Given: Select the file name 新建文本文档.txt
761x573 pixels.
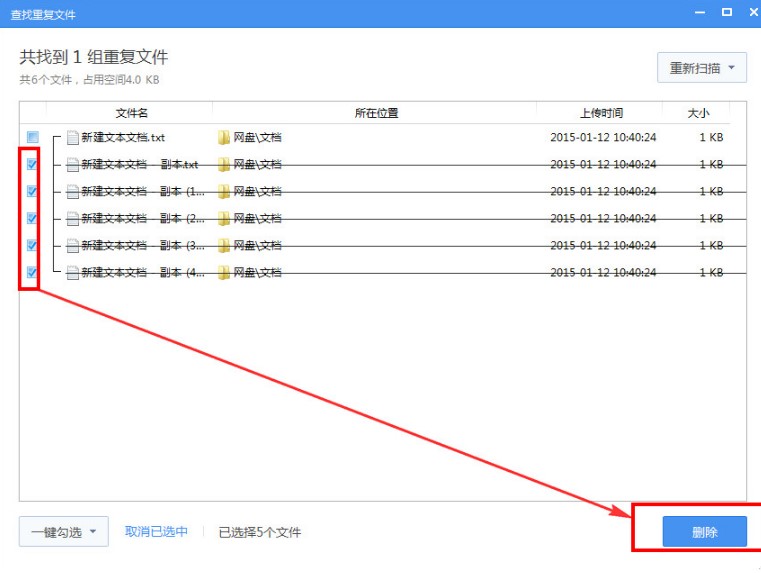Looking at the screenshot, I should (x=123, y=138).
